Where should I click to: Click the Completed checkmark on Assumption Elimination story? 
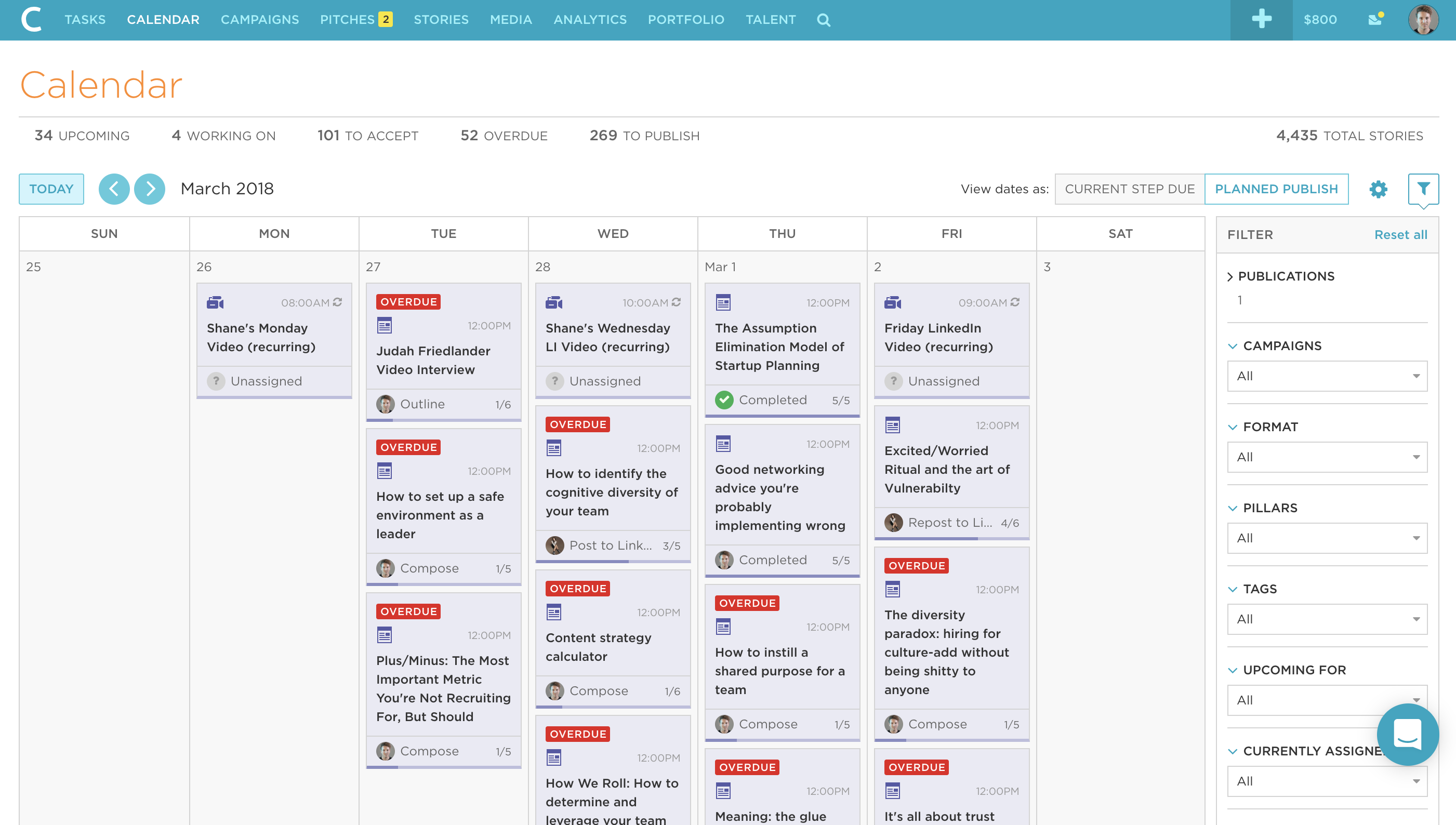pyautogui.click(x=724, y=400)
